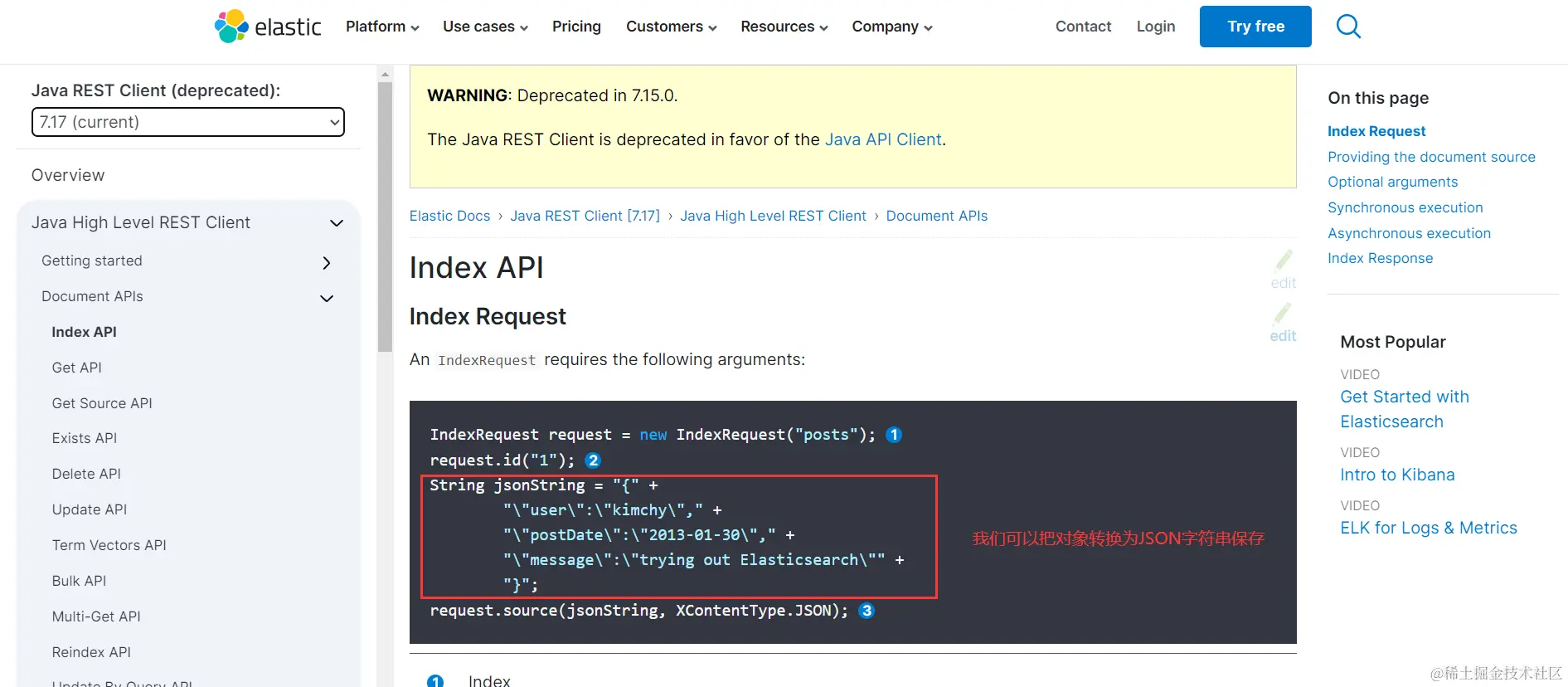The width and height of the screenshot is (1568, 687).
Task: Jump to Providing the document source
Action: click(1431, 157)
